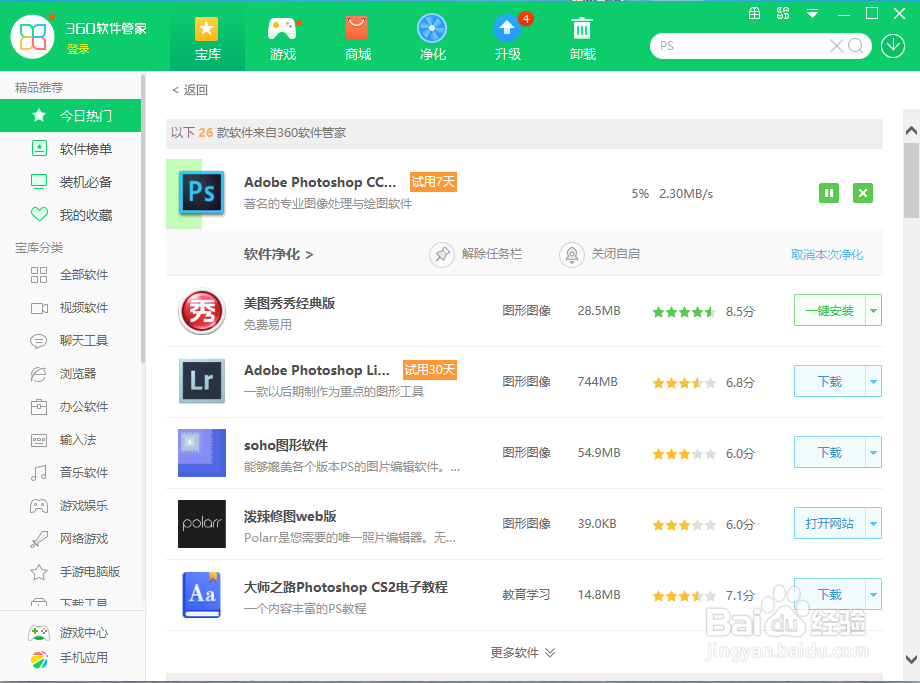Switch to the 游戏 tab

[x=282, y=39]
